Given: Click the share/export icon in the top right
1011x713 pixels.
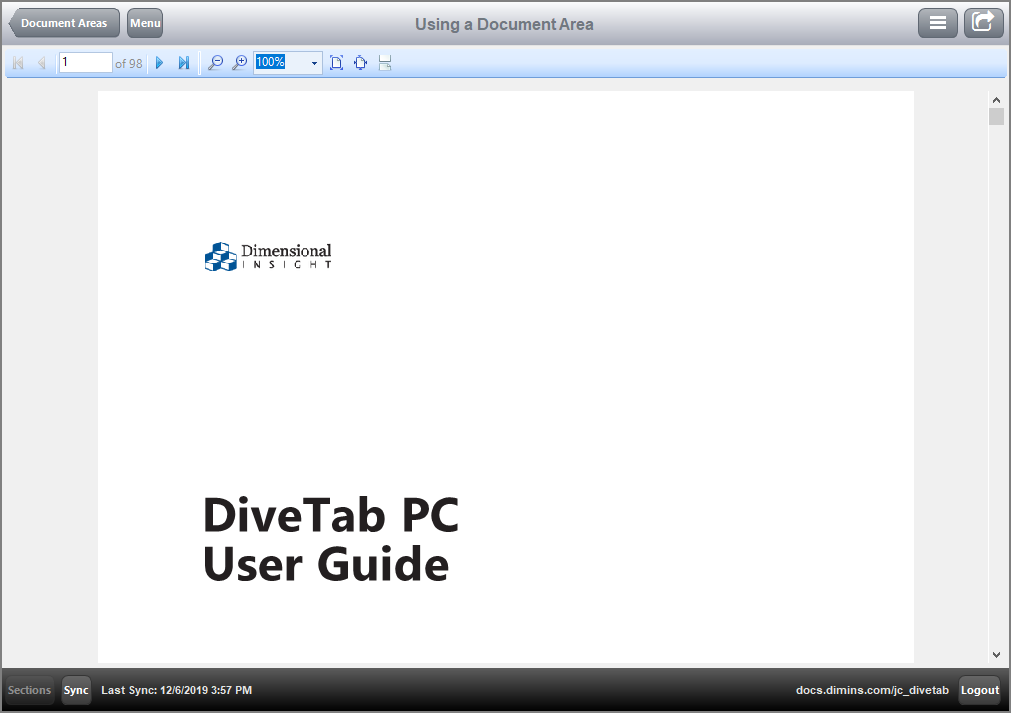Looking at the screenshot, I should click(983, 22).
